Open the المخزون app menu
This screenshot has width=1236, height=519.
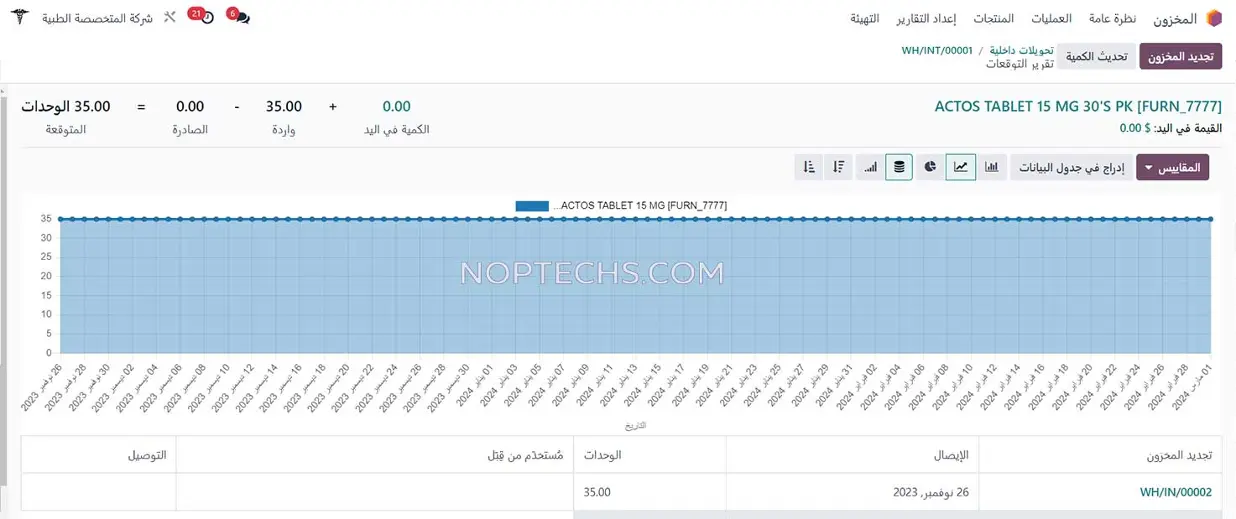tap(1174, 19)
